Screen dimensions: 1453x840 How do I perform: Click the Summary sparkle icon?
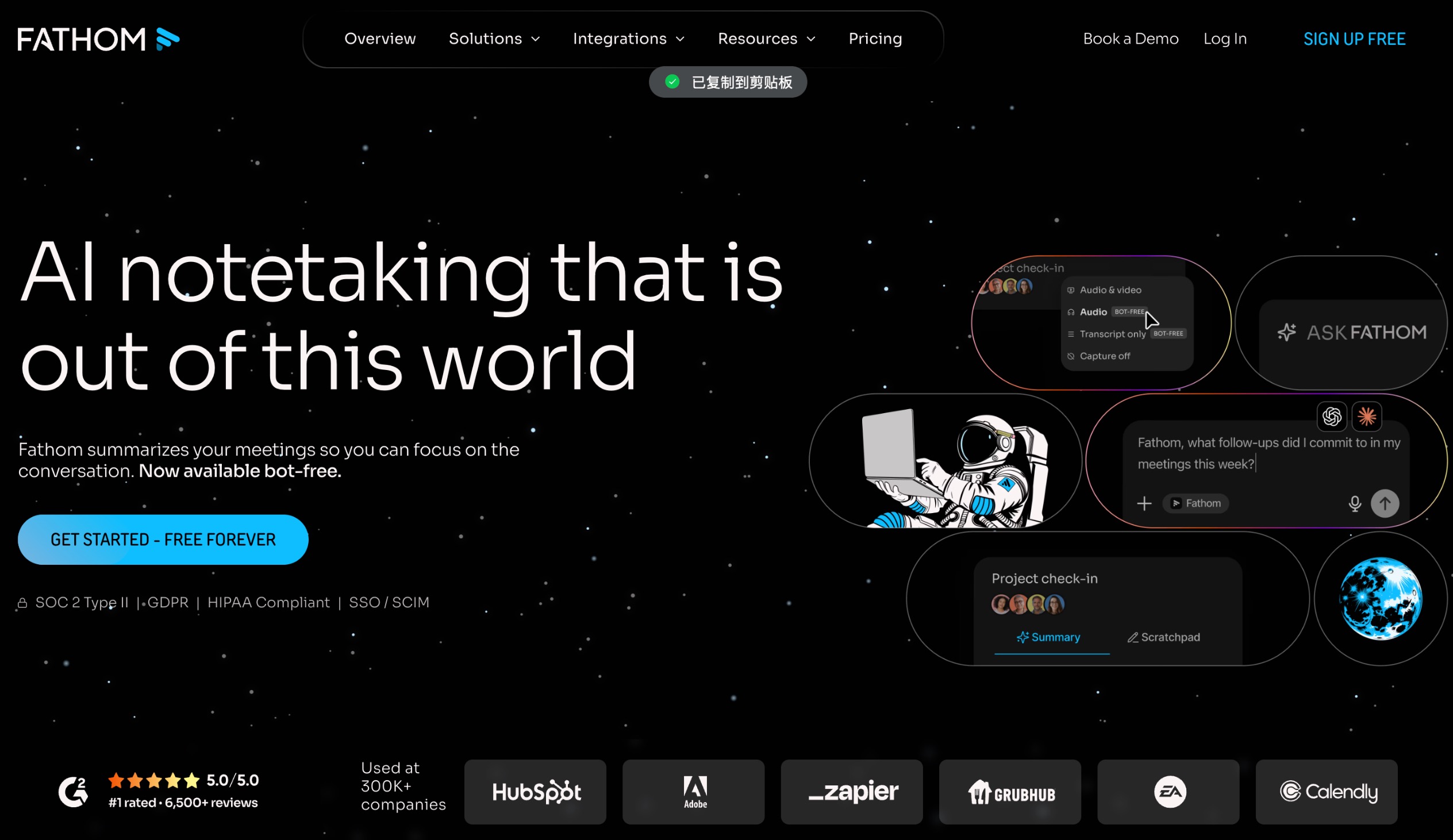coord(1023,637)
